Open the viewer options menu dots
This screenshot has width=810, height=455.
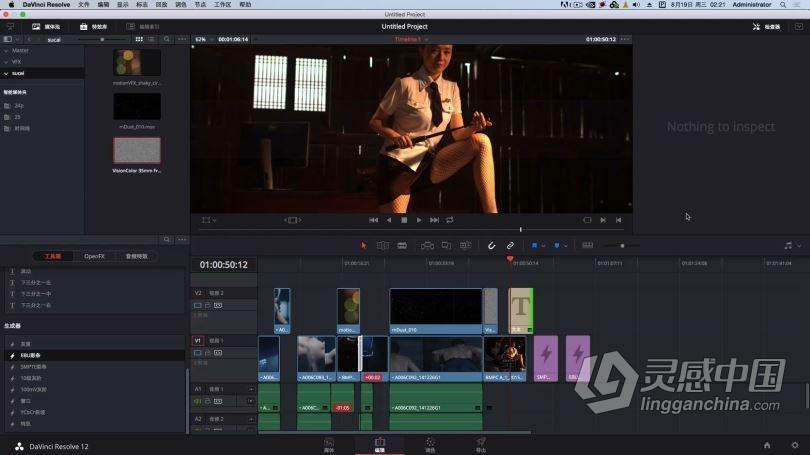point(625,39)
